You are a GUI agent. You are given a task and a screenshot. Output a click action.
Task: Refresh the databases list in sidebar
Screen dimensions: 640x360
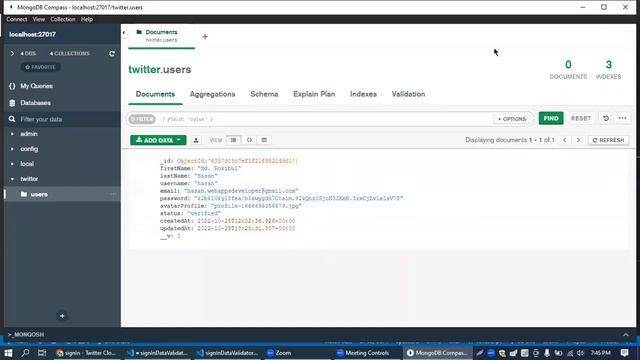pyautogui.click(x=112, y=53)
